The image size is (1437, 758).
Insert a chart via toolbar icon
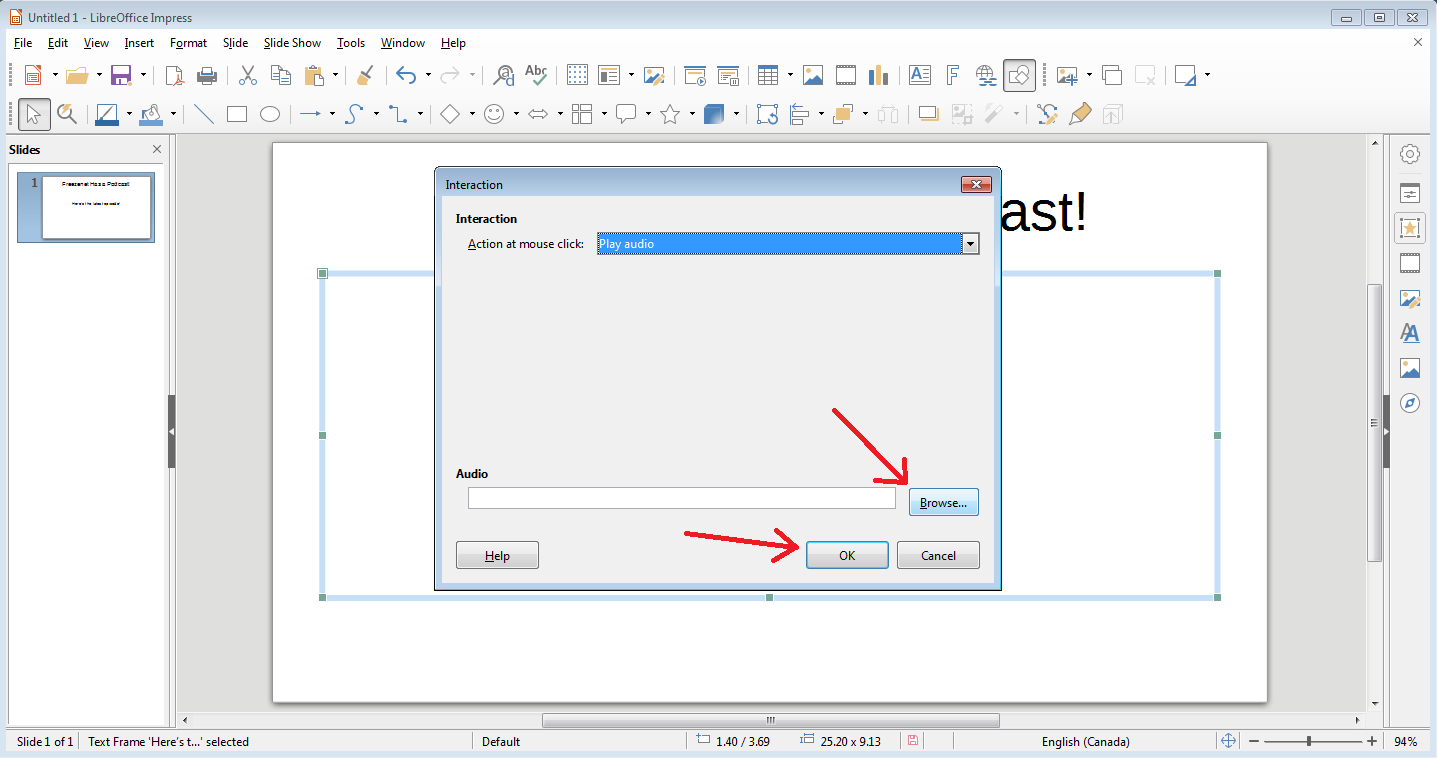[879, 75]
